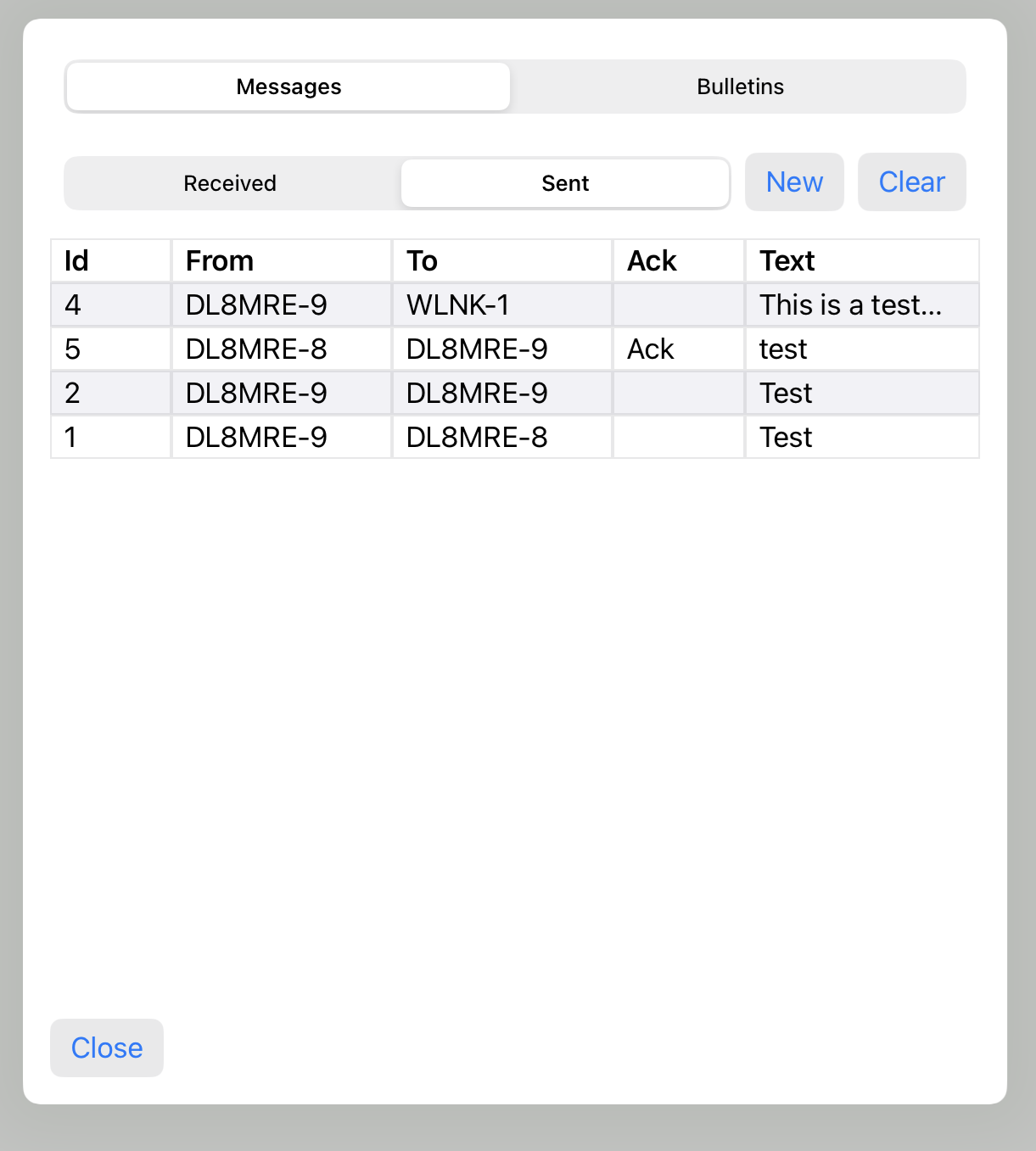Switch to the Messages tab
1036x1151 pixels.
click(288, 87)
